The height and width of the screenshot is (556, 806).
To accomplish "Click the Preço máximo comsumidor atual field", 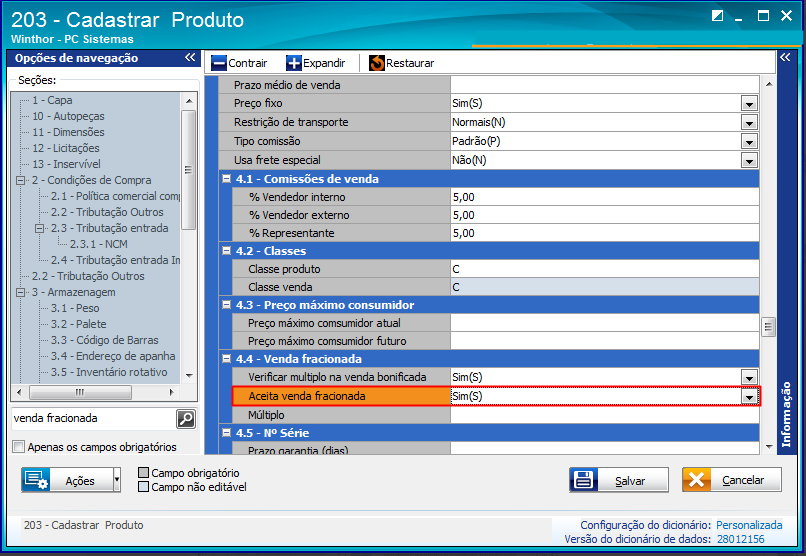I will point(605,323).
